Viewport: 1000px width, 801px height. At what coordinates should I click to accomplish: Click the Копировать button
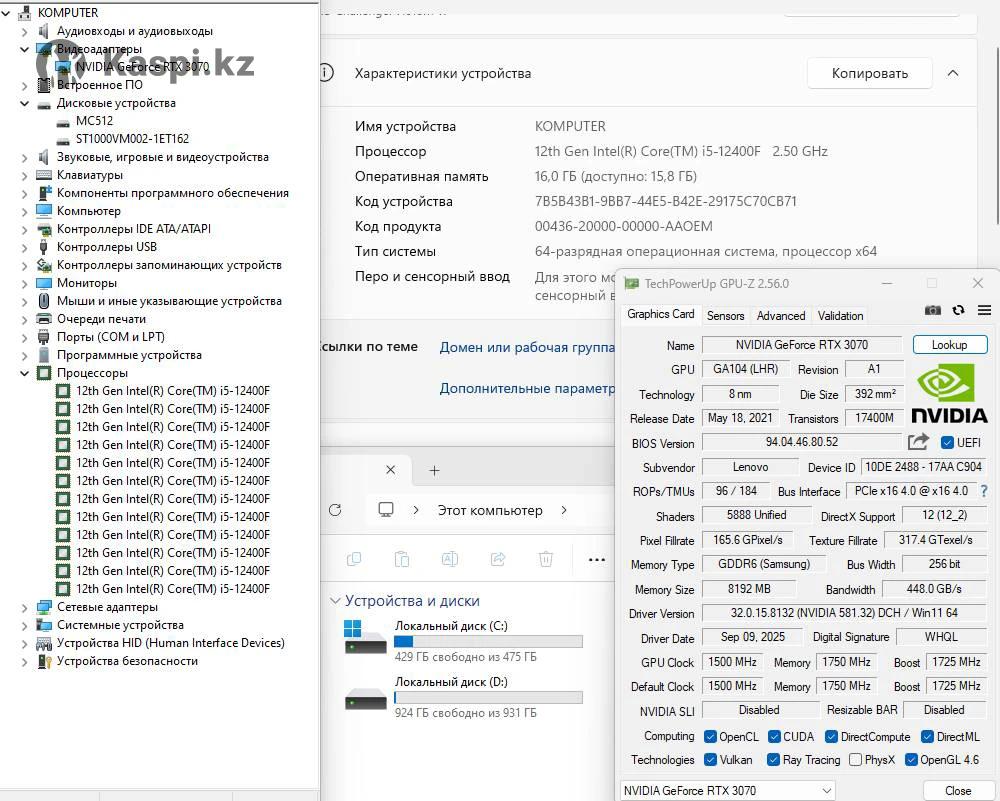click(870, 73)
